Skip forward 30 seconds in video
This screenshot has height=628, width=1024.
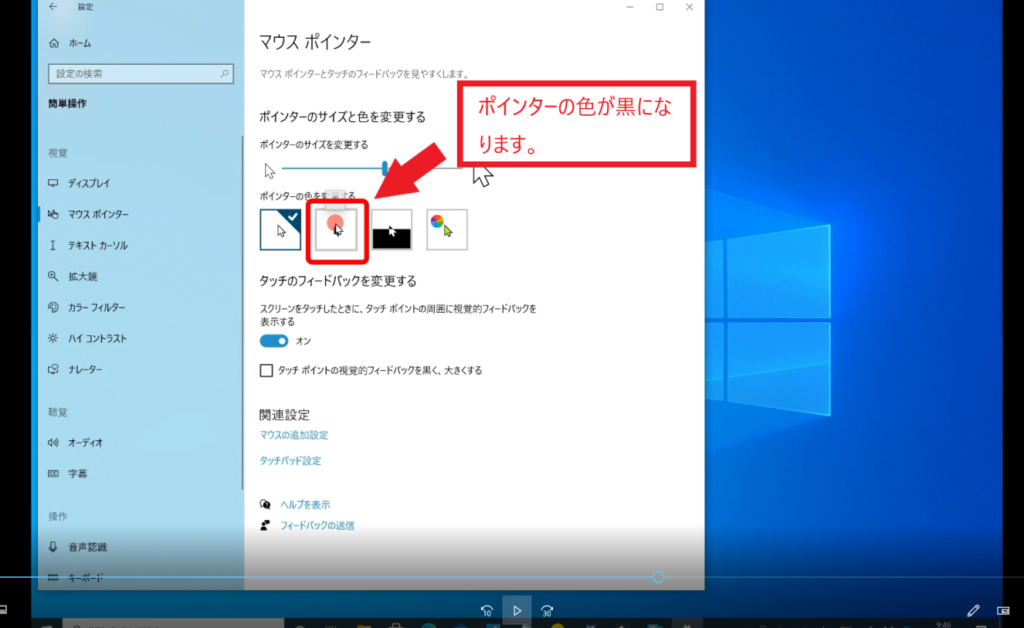(x=546, y=610)
